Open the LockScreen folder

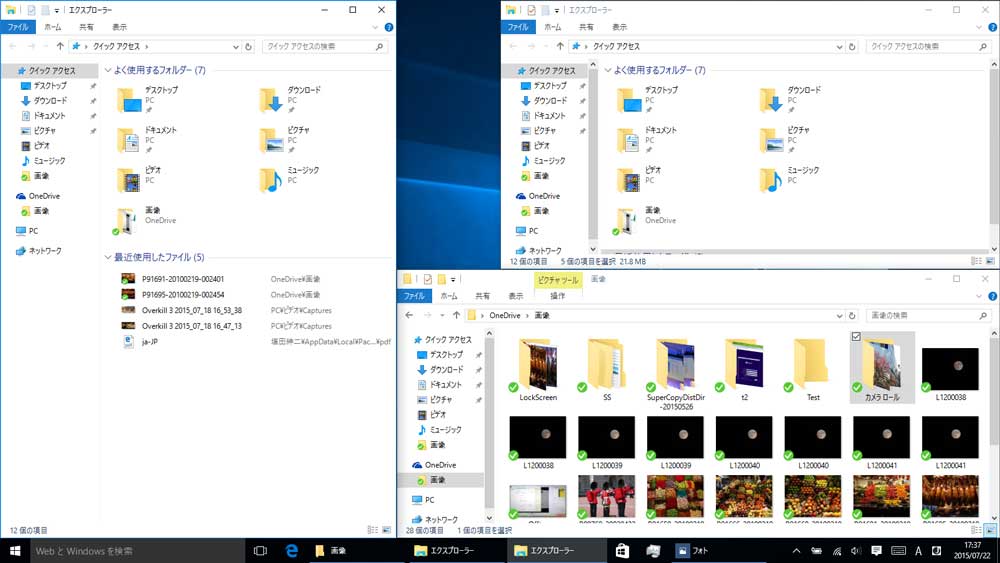[x=538, y=370]
